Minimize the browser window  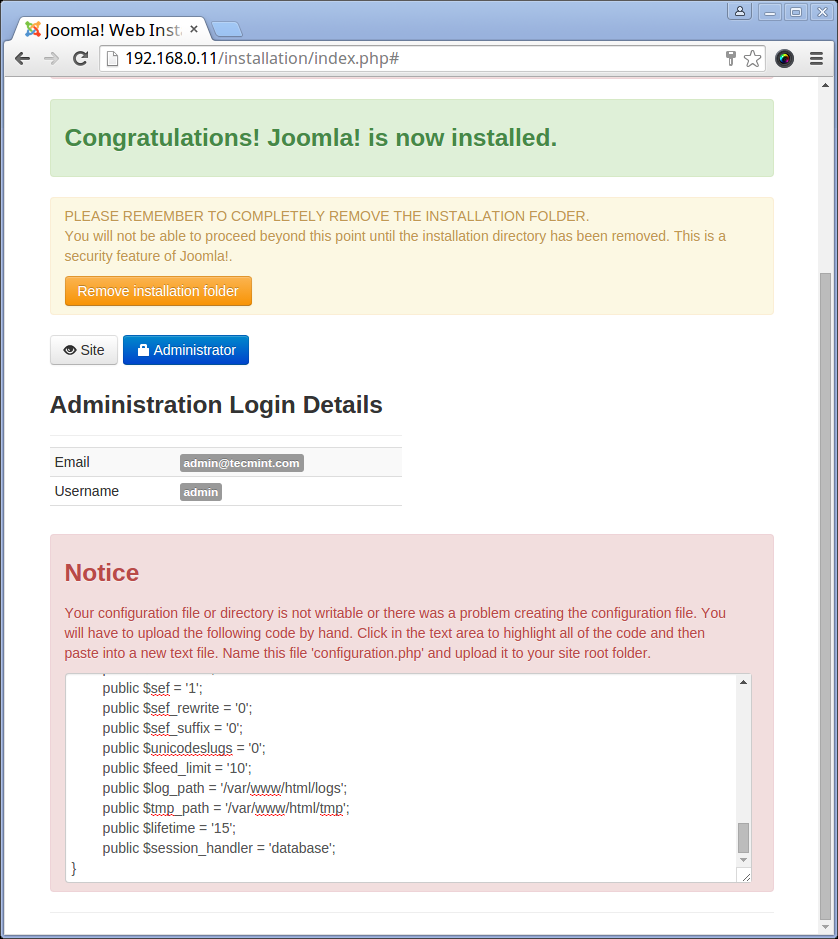coord(770,12)
